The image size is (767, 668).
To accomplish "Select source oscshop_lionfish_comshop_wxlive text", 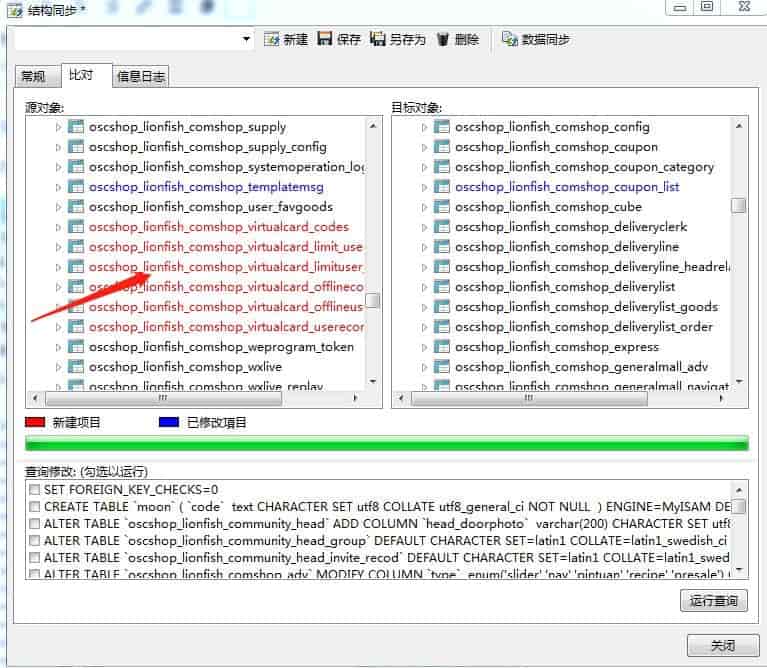I will pyautogui.click(x=185, y=367).
